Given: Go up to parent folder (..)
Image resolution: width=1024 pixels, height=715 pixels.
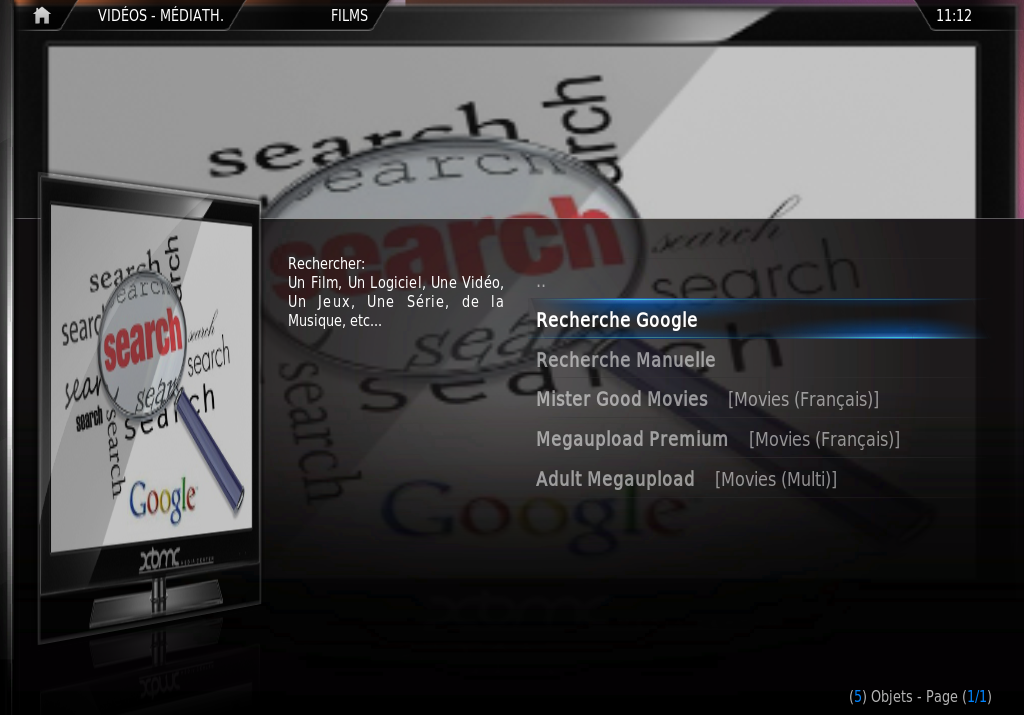Looking at the screenshot, I should (x=541, y=283).
